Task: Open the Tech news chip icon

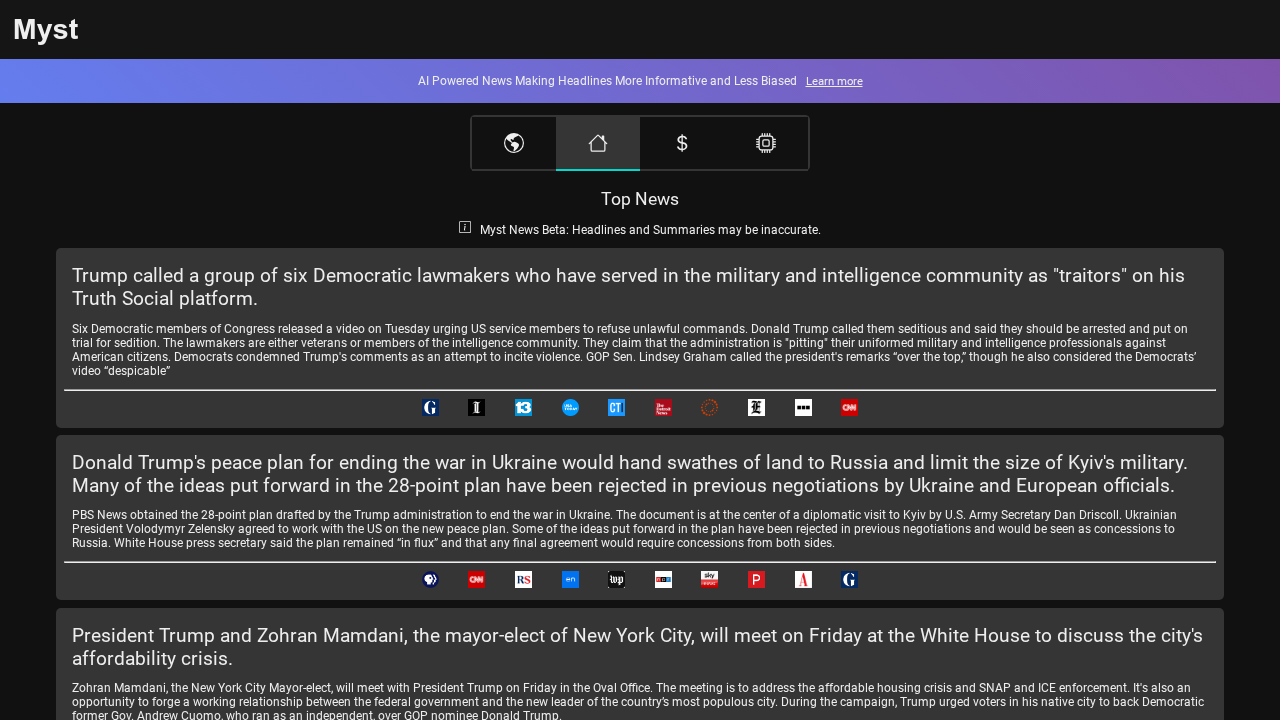Action: click(x=765, y=142)
